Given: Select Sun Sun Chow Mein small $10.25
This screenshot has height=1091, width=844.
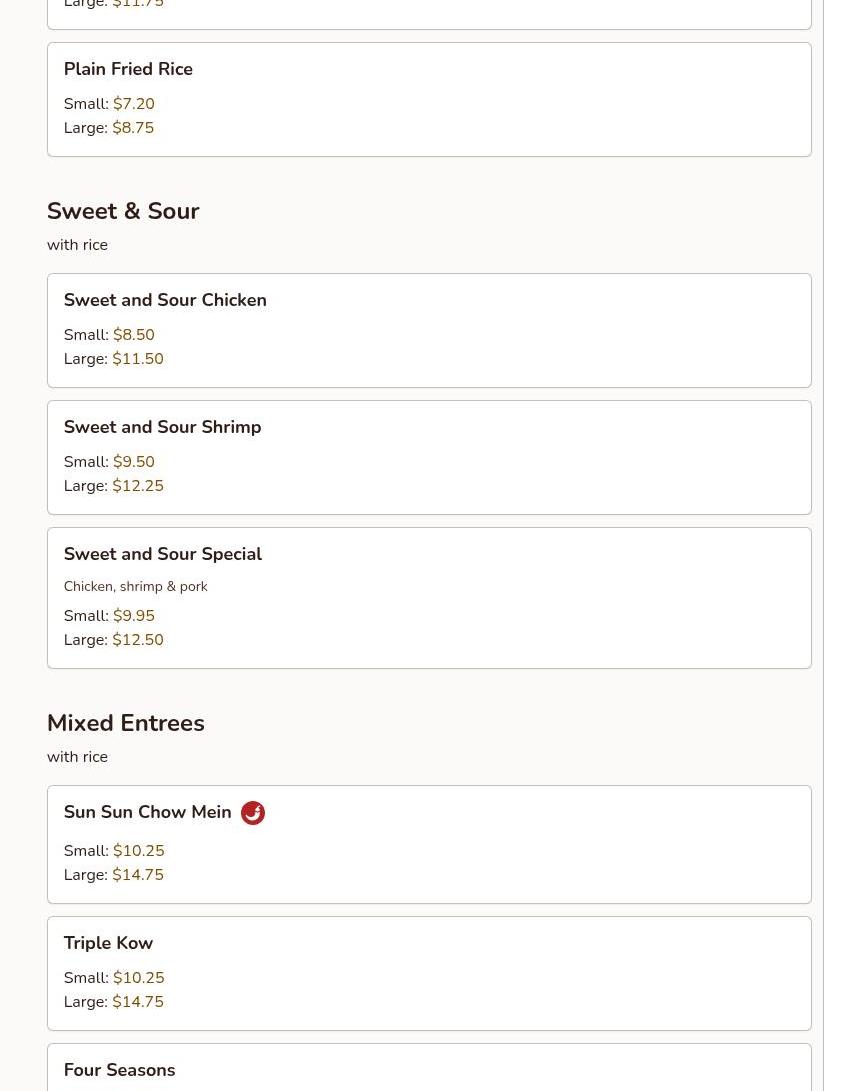Looking at the screenshot, I should pos(138,851).
